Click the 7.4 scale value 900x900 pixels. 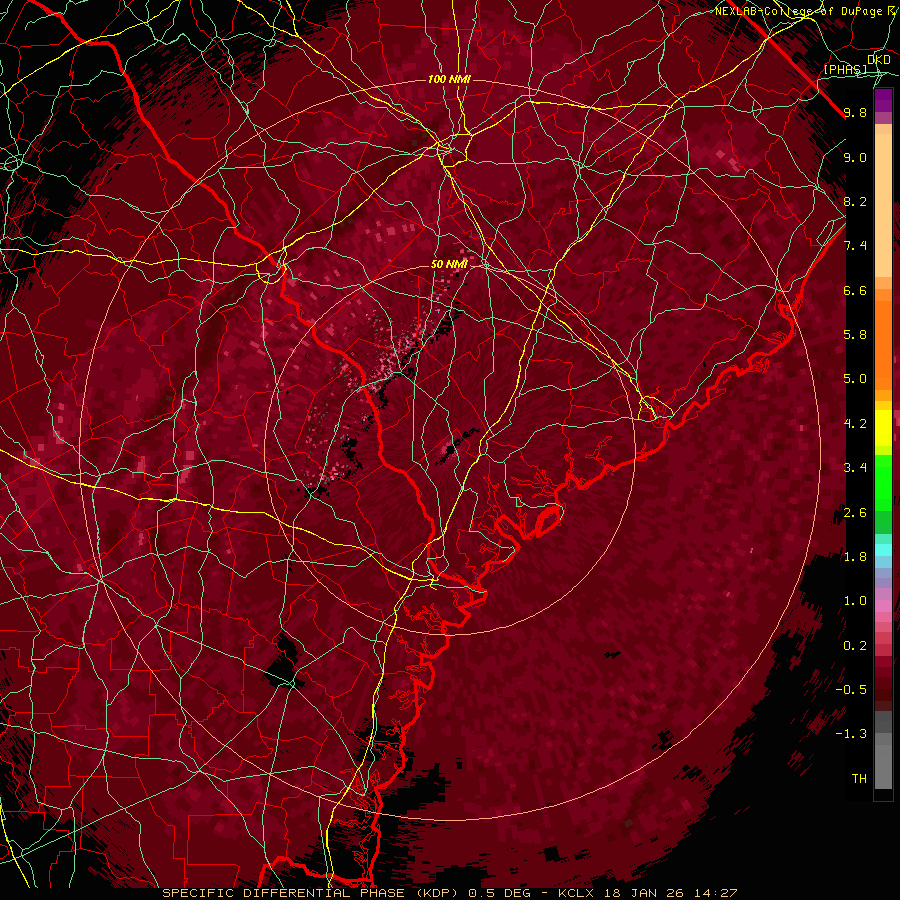855,246
